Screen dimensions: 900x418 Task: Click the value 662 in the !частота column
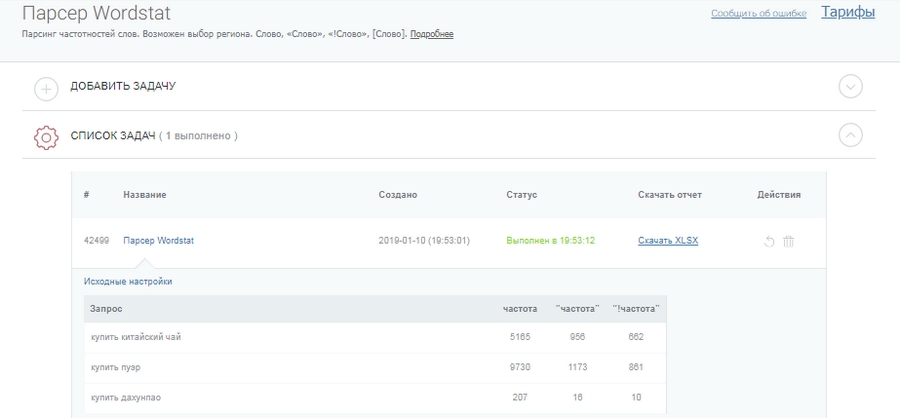tap(636, 337)
